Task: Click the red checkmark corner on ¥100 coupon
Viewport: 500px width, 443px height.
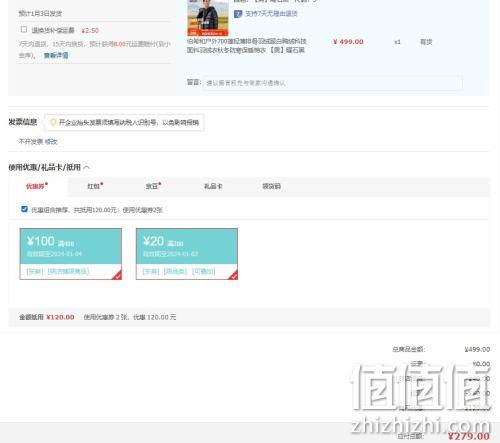Action: pos(117,275)
